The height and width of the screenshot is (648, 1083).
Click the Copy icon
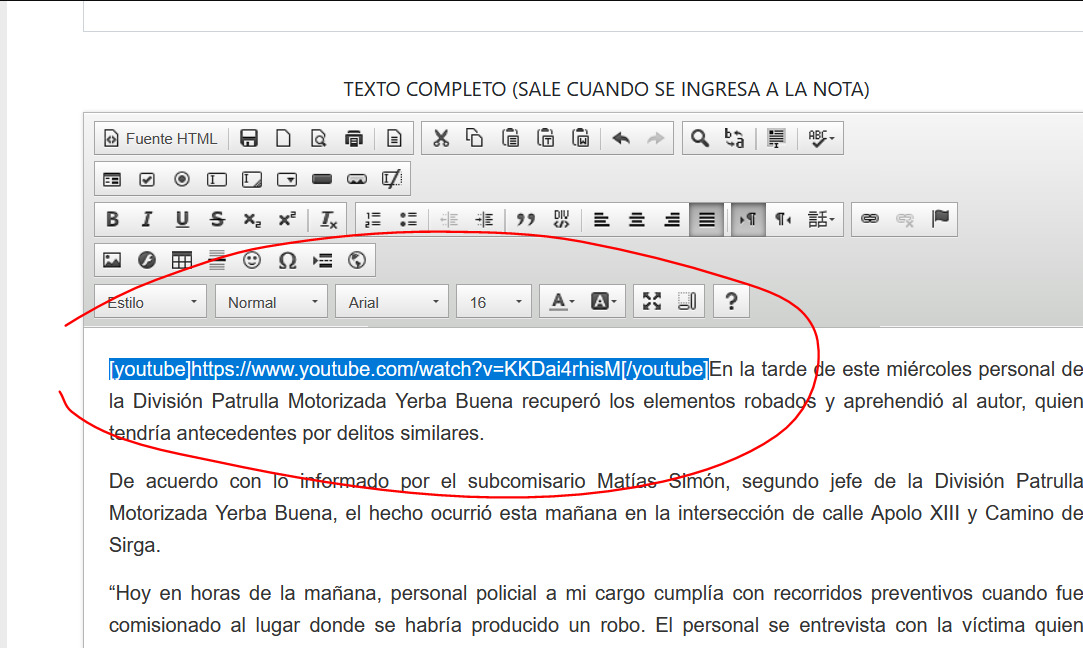[x=475, y=138]
